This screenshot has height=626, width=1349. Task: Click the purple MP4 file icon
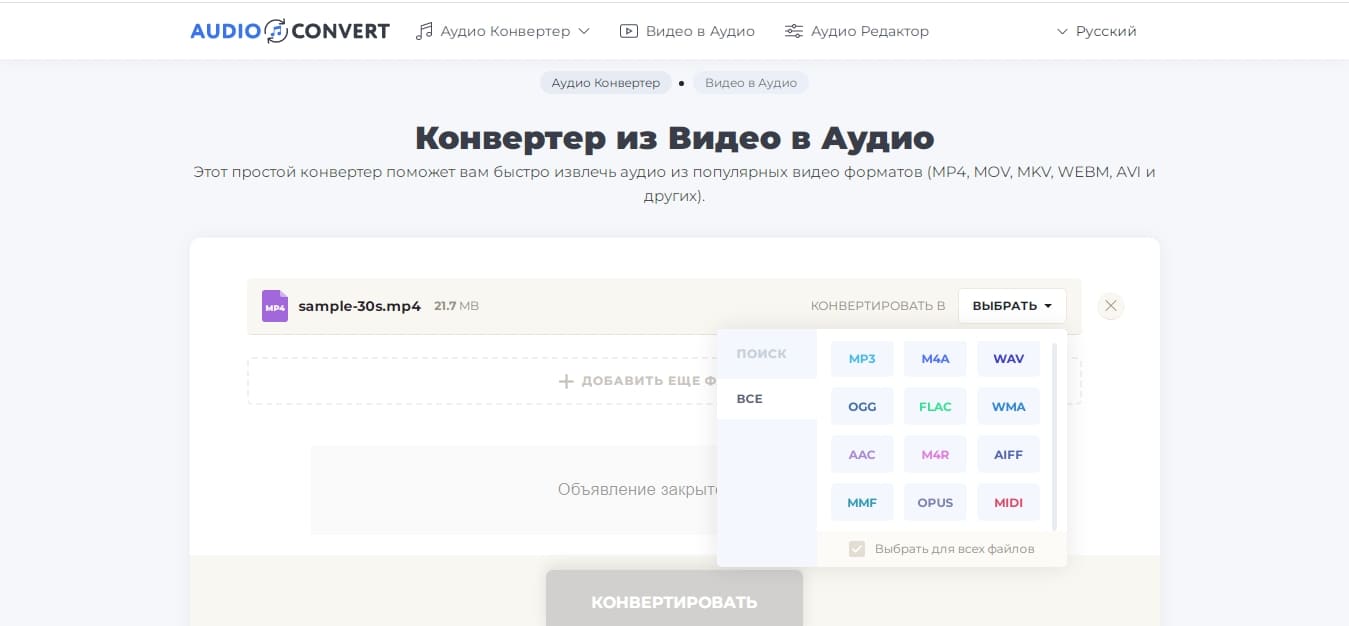click(274, 306)
